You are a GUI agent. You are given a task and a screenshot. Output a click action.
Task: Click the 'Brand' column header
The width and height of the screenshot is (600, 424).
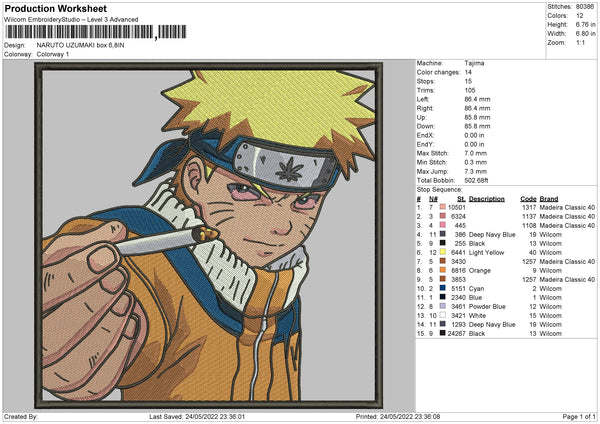click(549, 199)
